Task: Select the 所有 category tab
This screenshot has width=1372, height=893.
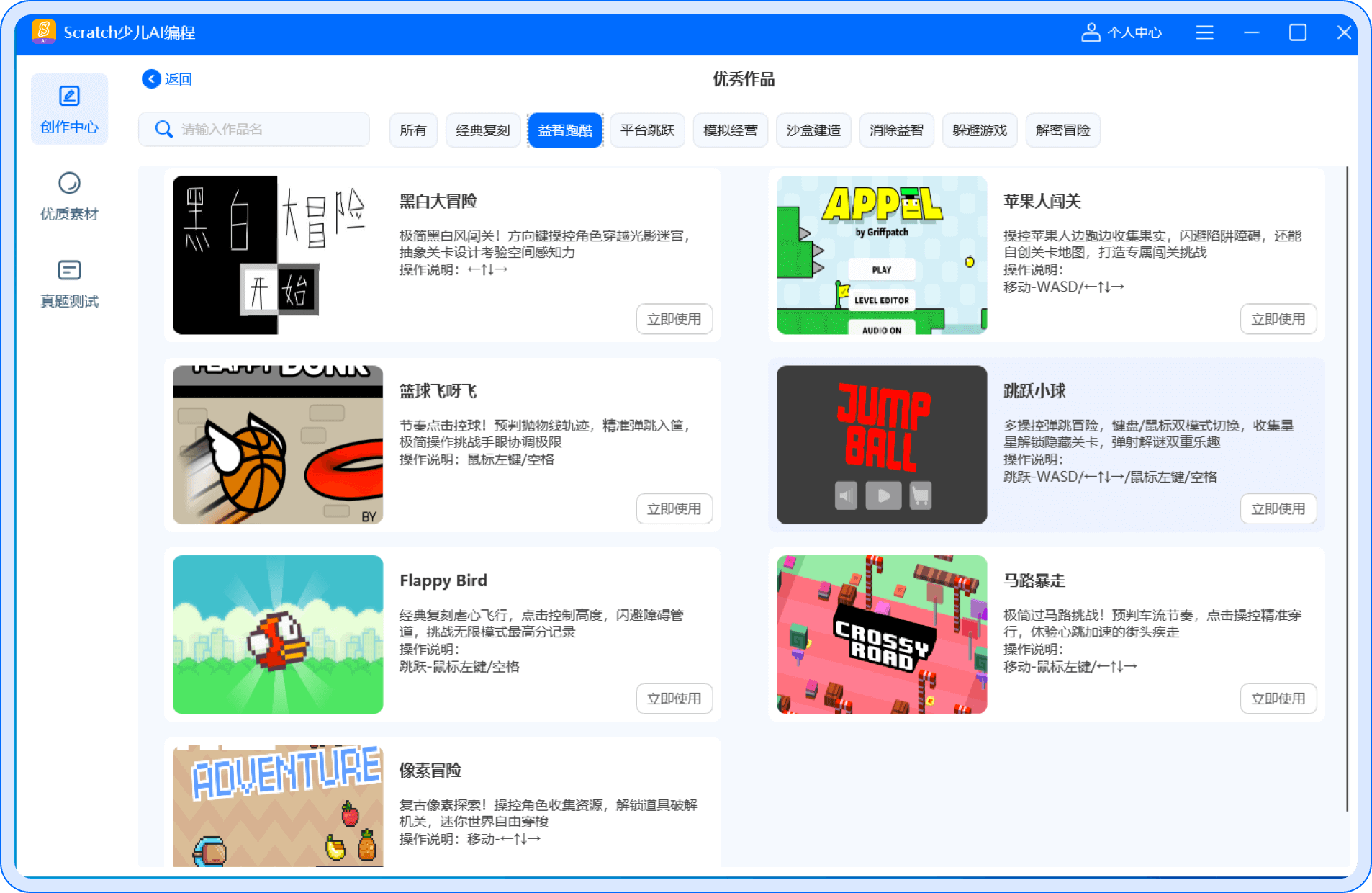Action: tap(413, 130)
